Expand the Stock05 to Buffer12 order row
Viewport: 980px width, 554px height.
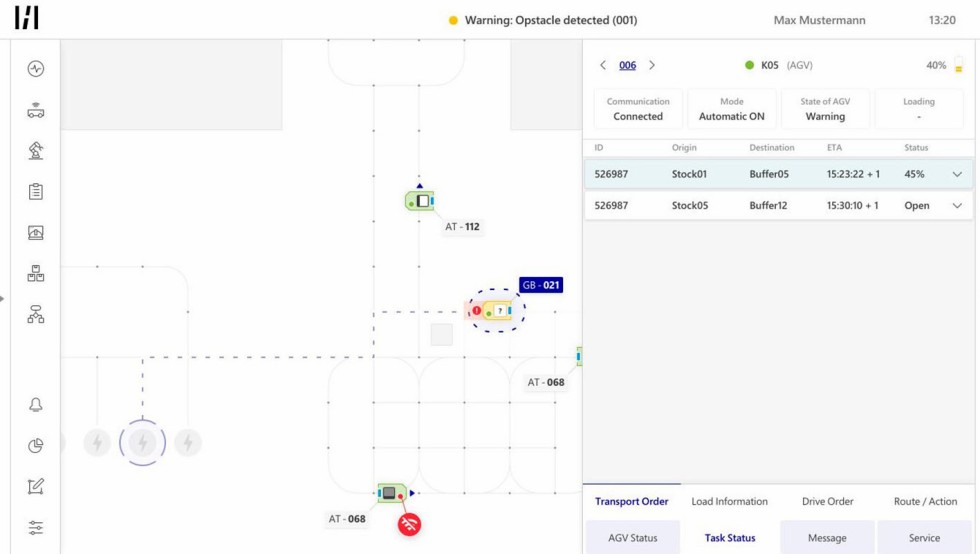[957, 206]
